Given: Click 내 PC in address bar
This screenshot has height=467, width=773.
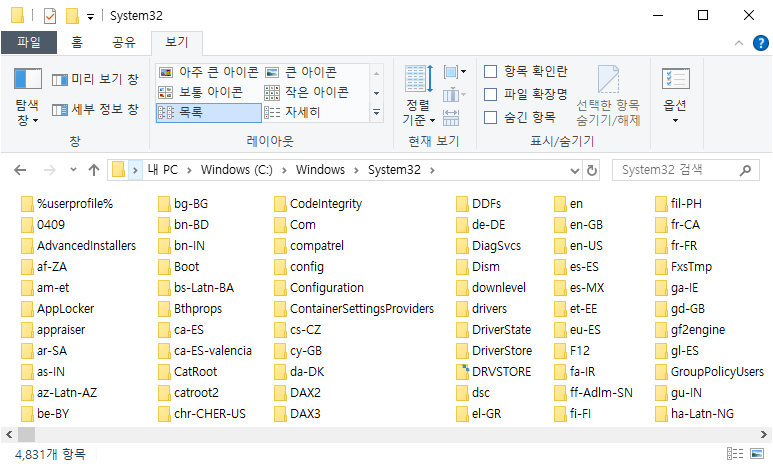Looking at the screenshot, I should pos(162,170).
